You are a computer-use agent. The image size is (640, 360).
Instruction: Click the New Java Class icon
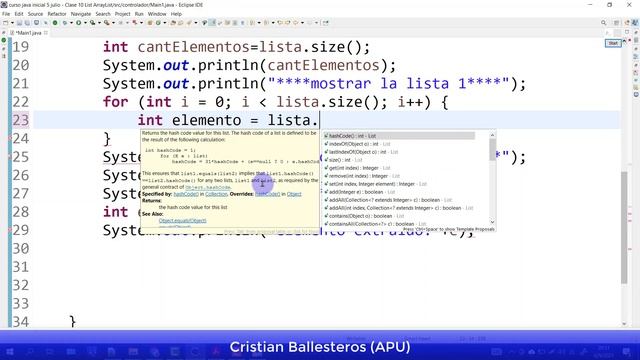tap(158, 23)
